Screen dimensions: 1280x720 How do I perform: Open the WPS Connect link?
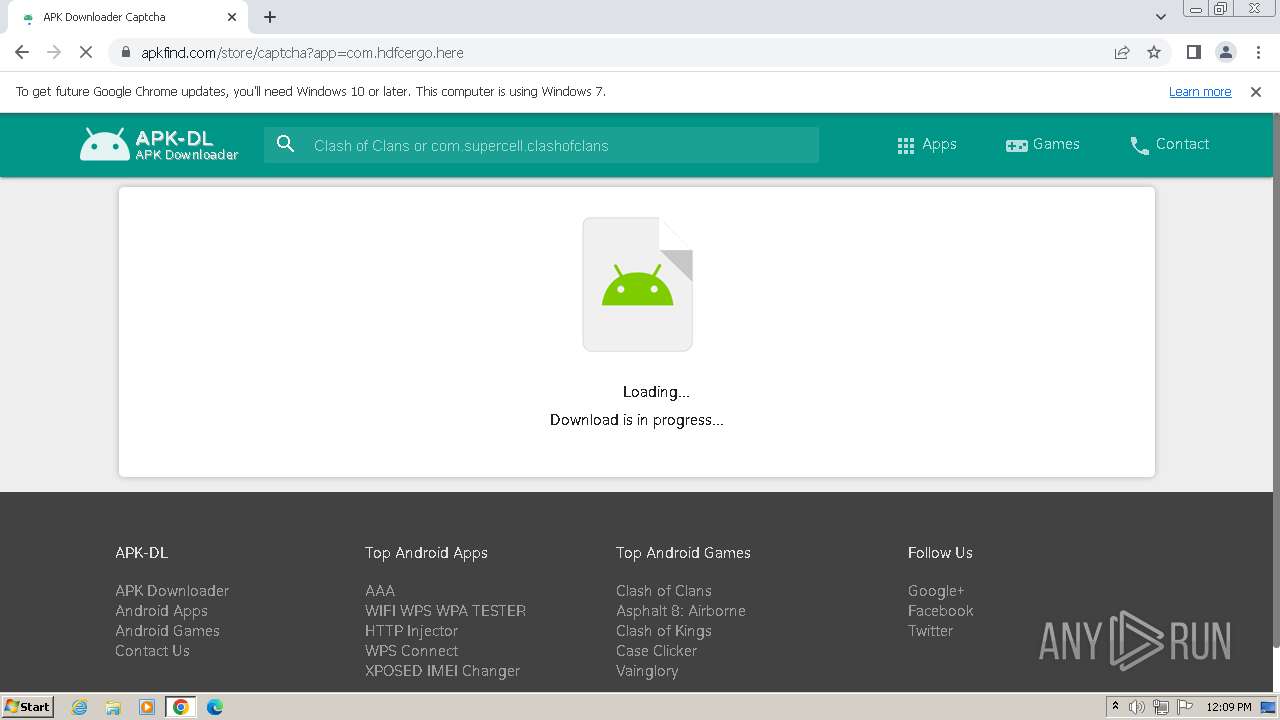[411, 651]
